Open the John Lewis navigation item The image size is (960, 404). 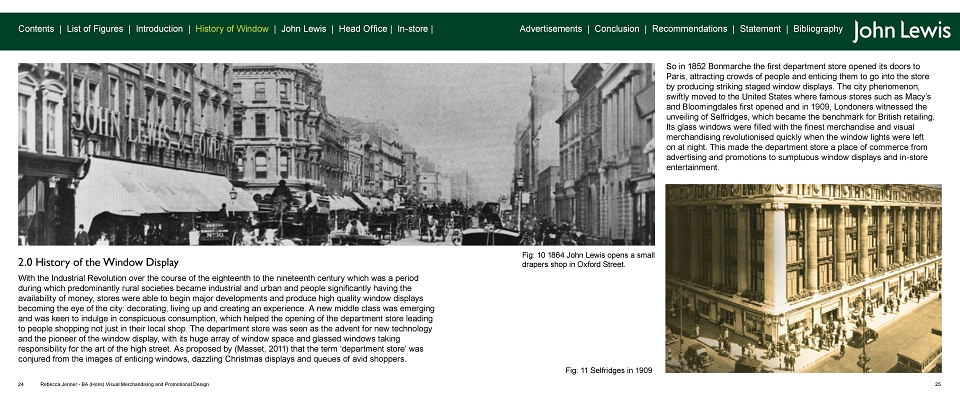(x=304, y=29)
